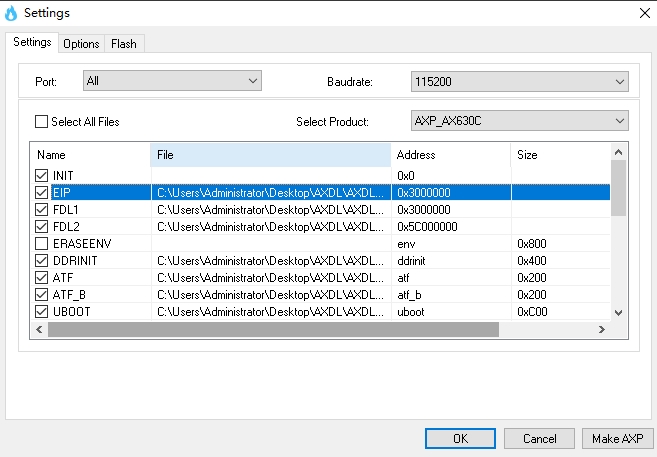Click the scroll-right arrow of file list
The image size is (657, 457).
(x=602, y=330)
